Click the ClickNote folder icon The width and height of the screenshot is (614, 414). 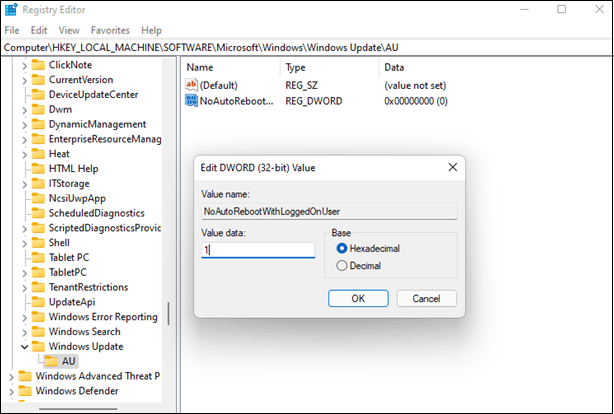(x=38, y=65)
